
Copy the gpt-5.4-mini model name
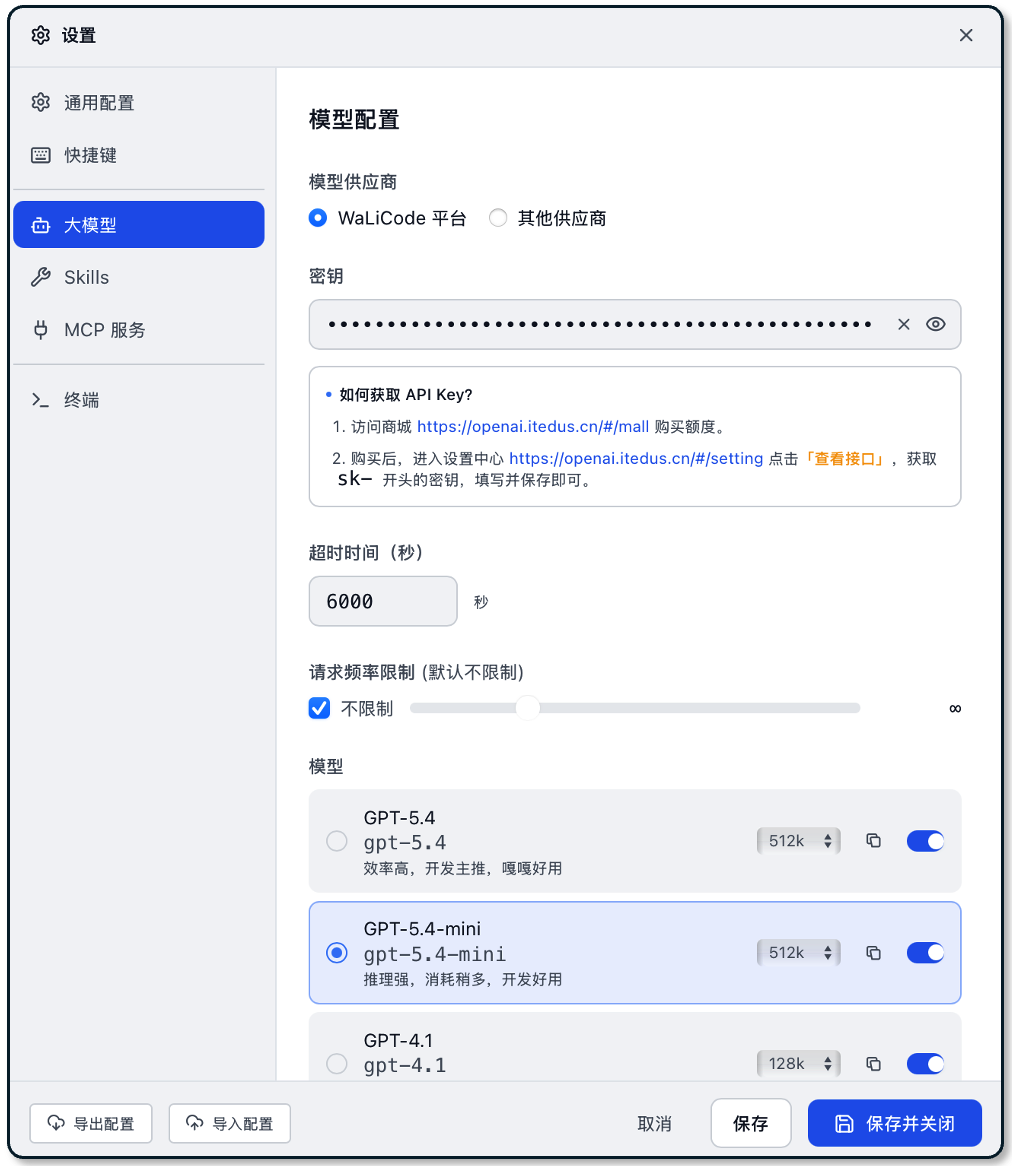pyautogui.click(x=874, y=953)
